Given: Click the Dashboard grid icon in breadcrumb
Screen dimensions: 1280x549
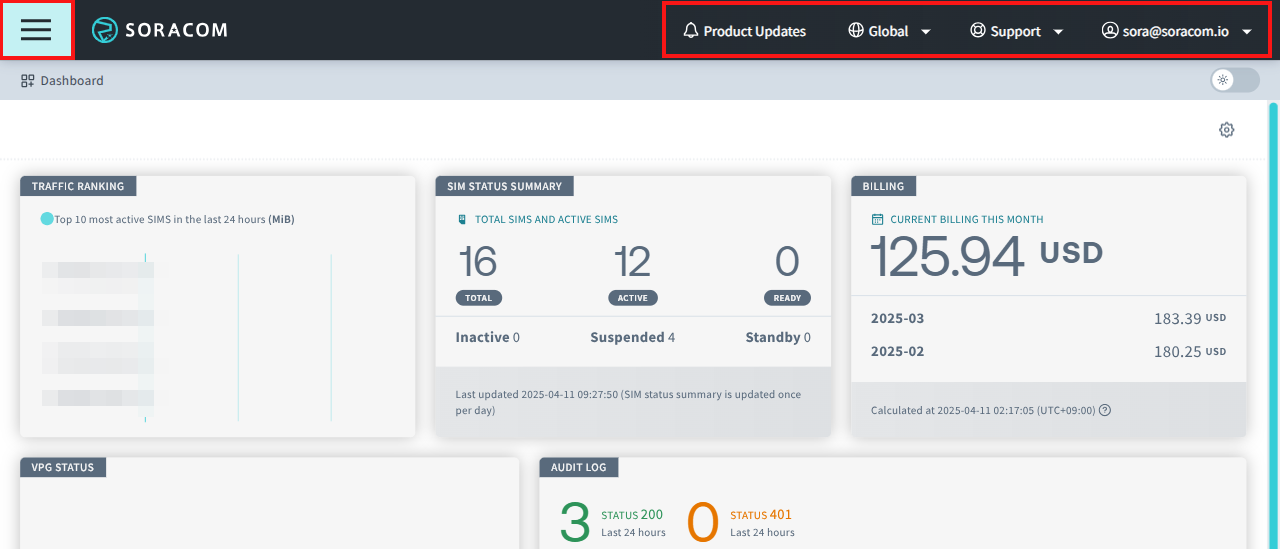Looking at the screenshot, I should tap(28, 81).
